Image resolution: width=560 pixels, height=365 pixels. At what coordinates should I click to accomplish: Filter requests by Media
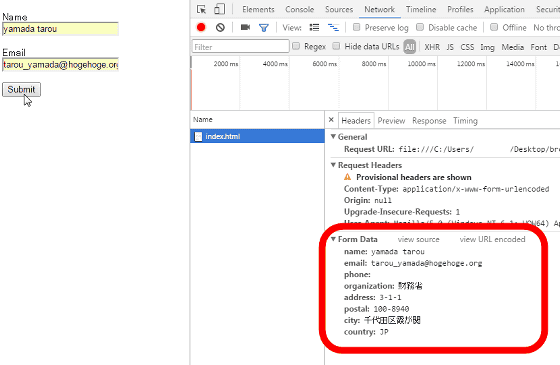[512, 47]
